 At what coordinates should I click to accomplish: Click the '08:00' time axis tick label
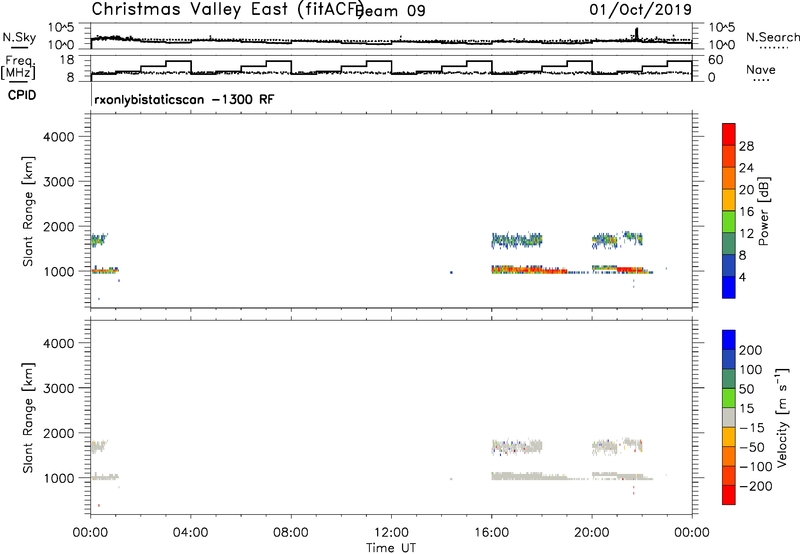pyautogui.click(x=291, y=533)
